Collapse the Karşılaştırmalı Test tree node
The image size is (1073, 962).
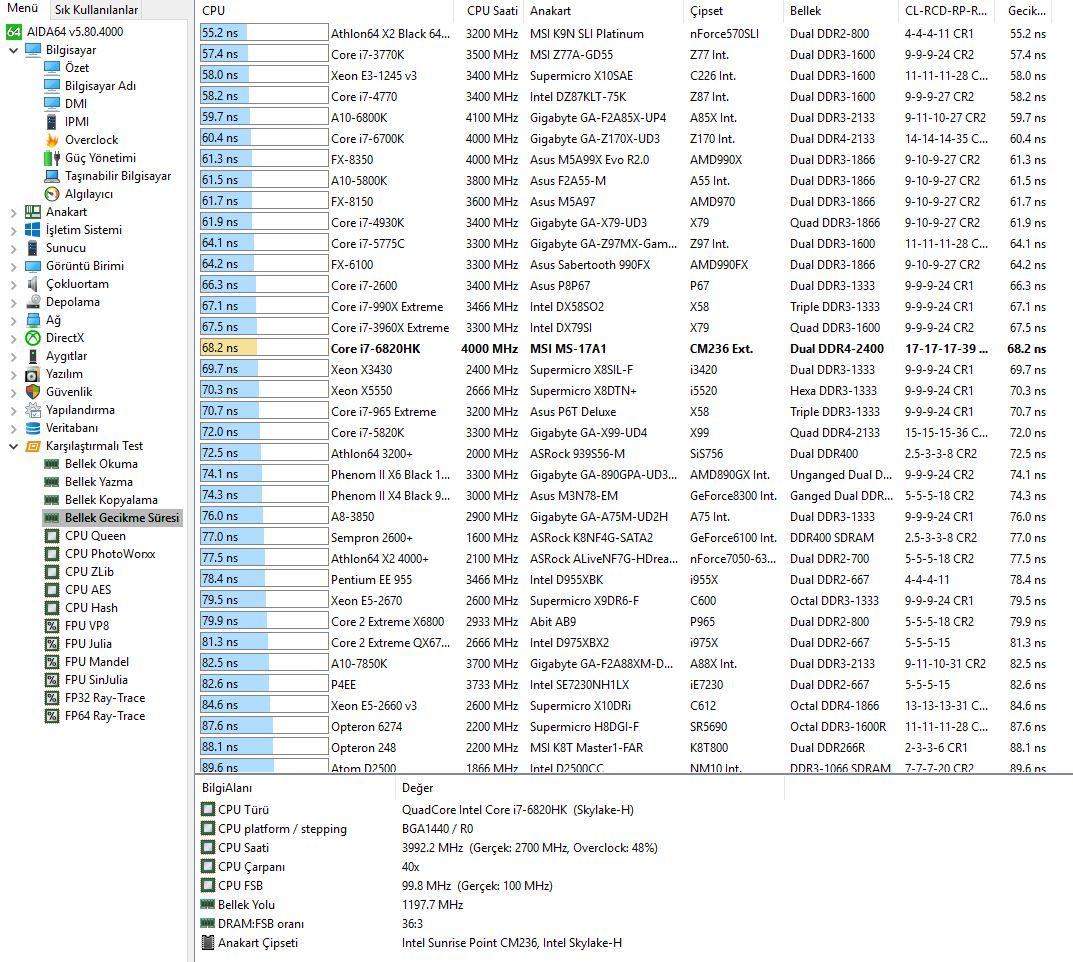pos(13,446)
